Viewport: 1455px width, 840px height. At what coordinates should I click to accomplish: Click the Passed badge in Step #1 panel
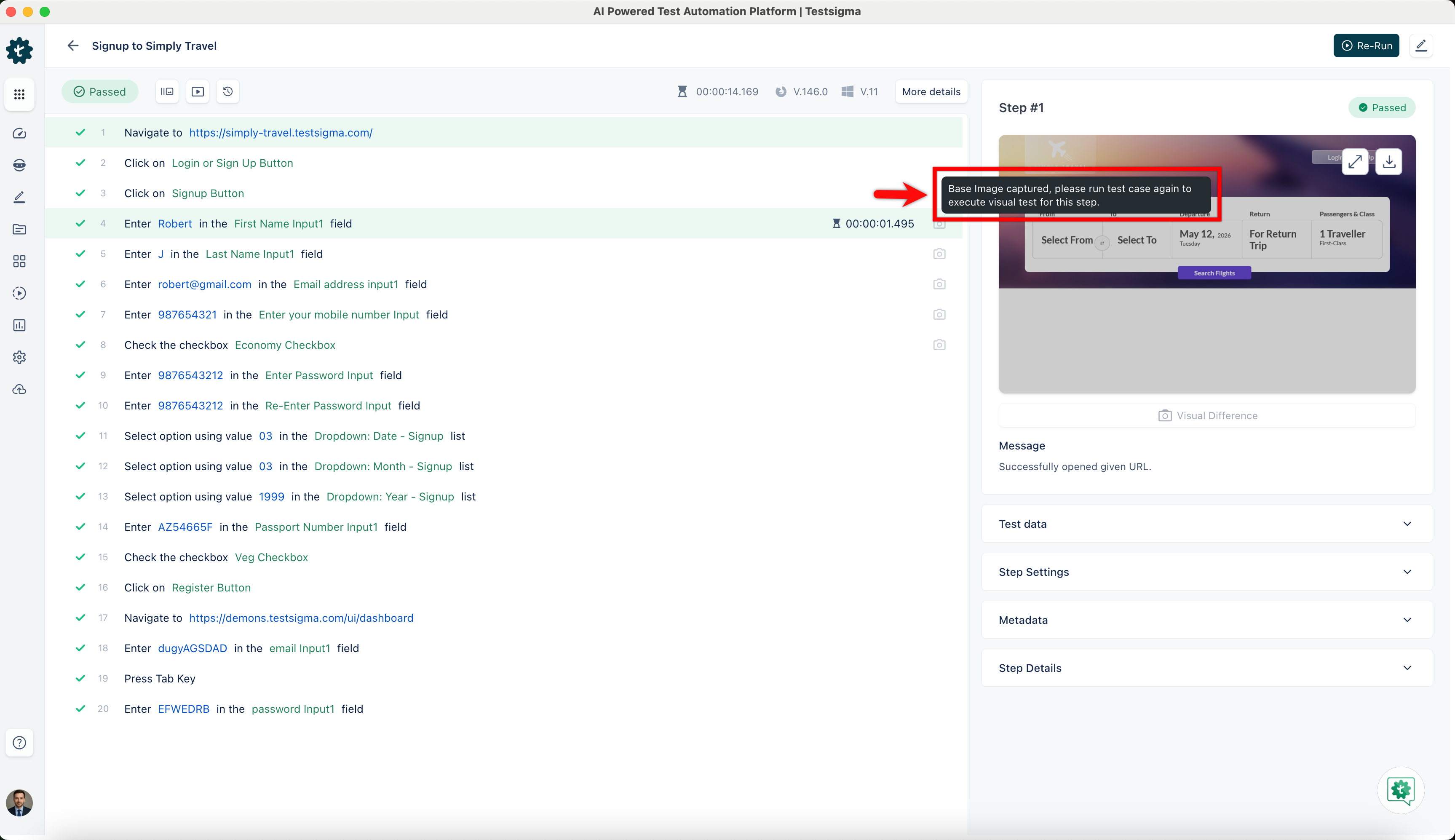click(x=1382, y=108)
